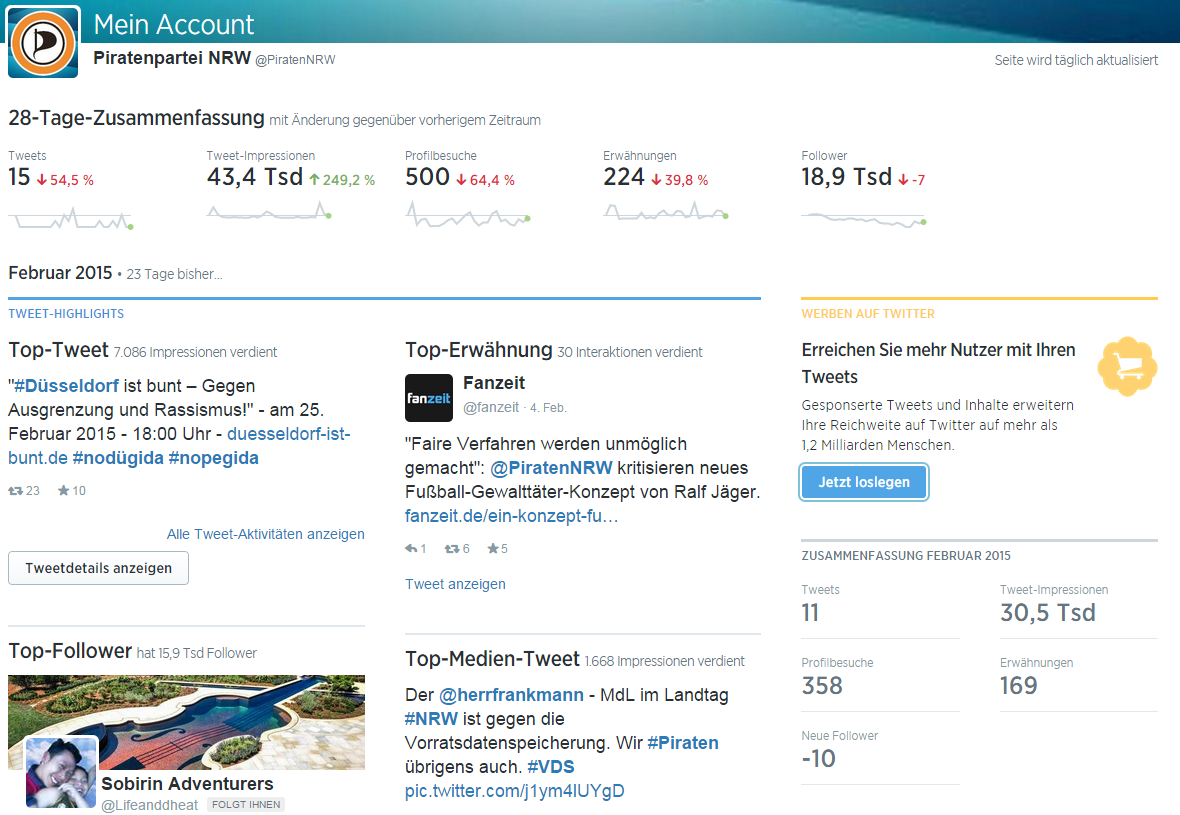Click the Profilbesuche sparkline chart
This screenshot has height=815, width=1180.
[468, 214]
